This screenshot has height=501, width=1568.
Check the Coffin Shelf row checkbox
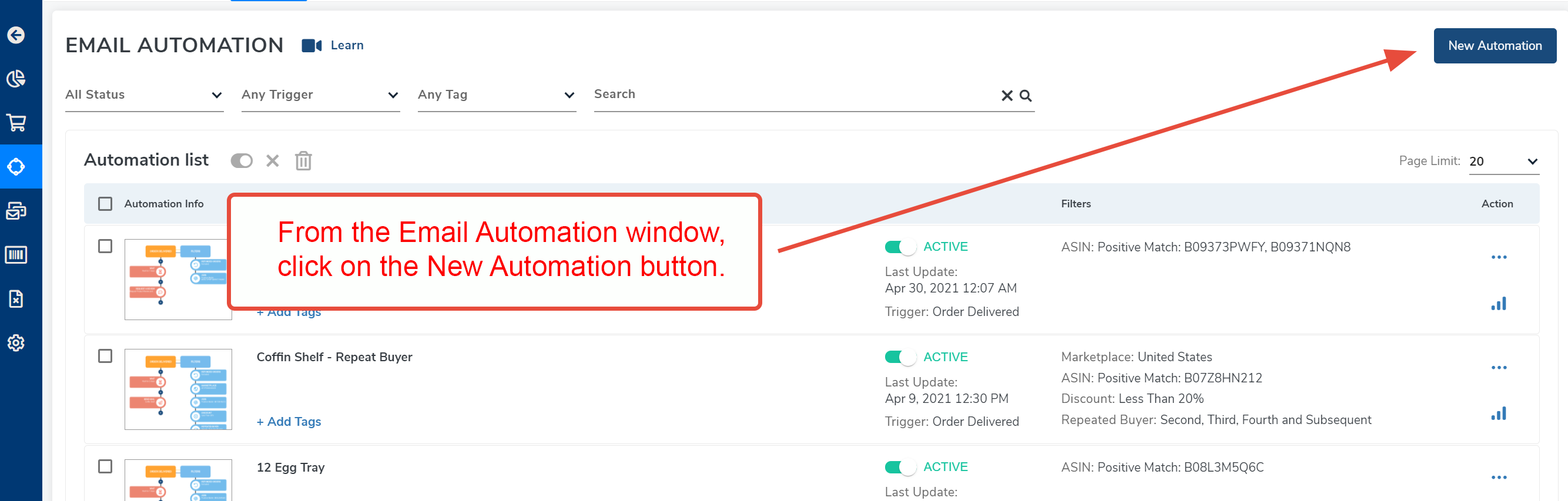click(x=105, y=357)
